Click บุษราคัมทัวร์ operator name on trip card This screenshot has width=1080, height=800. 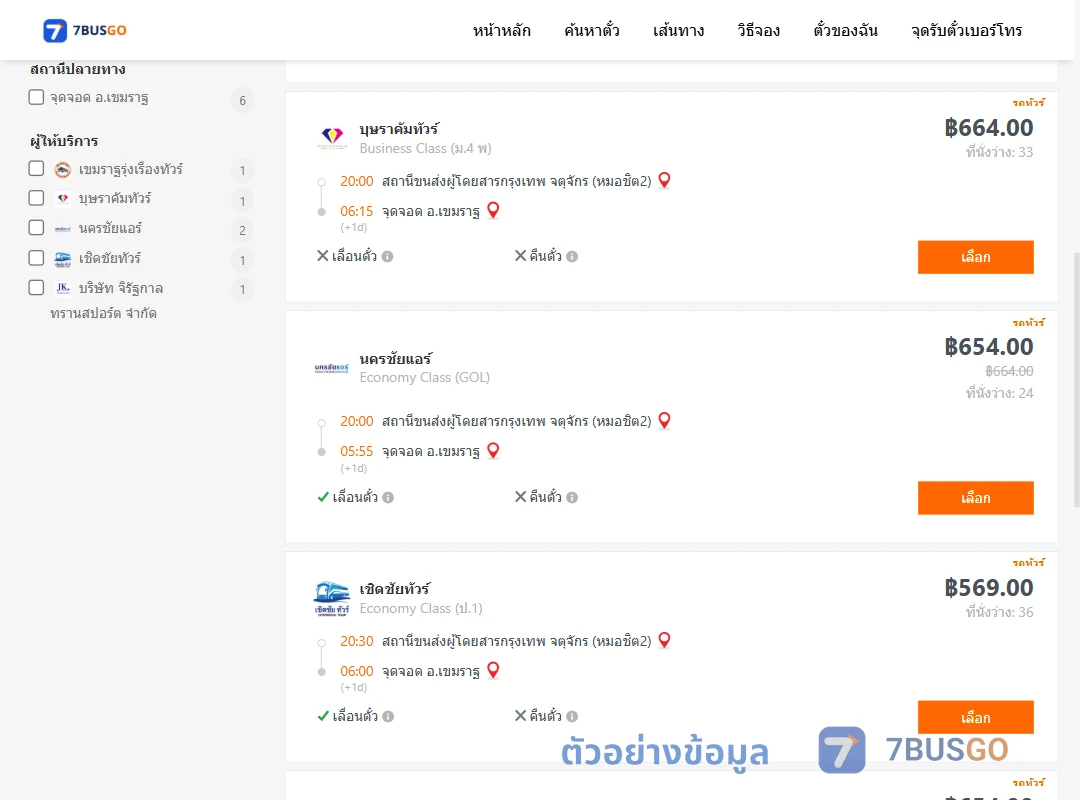coord(399,129)
